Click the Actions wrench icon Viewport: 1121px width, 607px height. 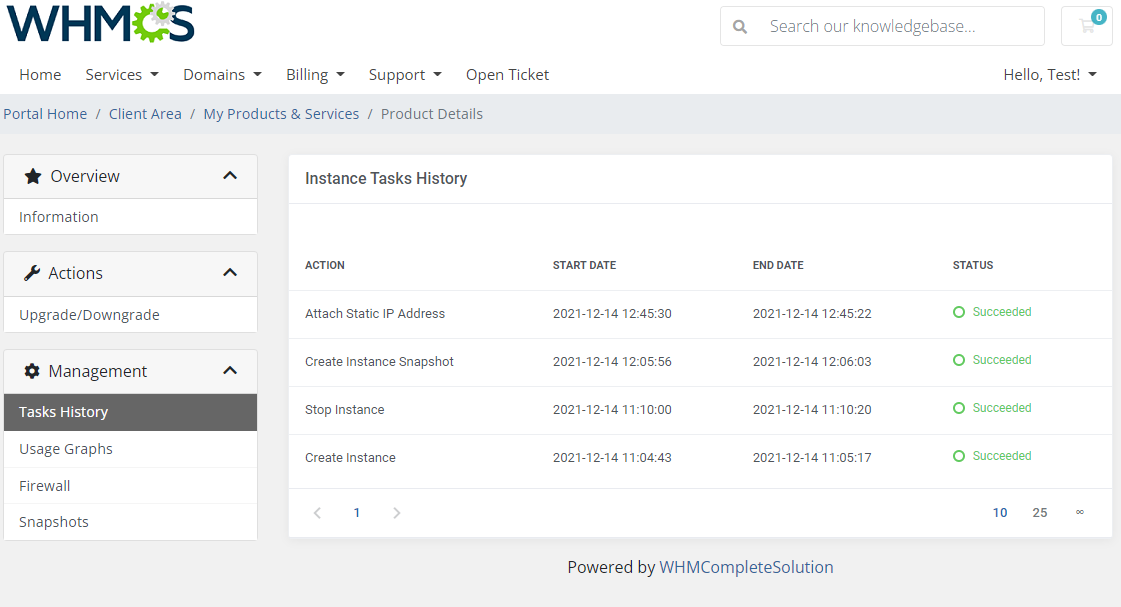(x=31, y=273)
